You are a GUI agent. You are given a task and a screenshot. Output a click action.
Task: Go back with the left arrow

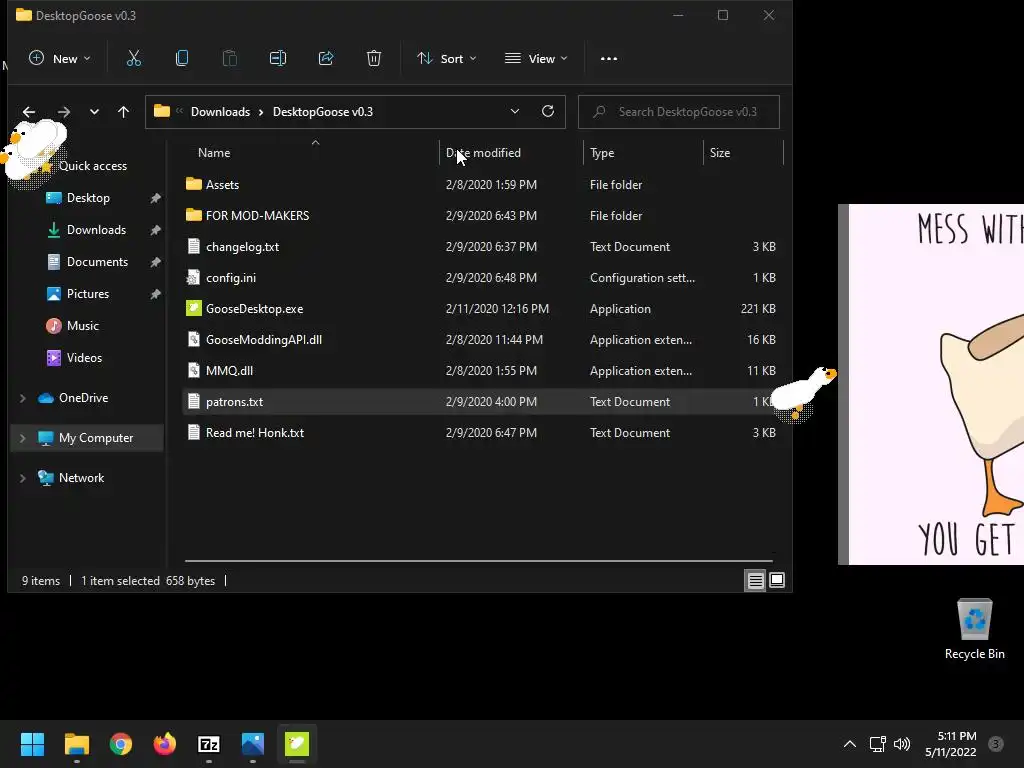coord(29,112)
